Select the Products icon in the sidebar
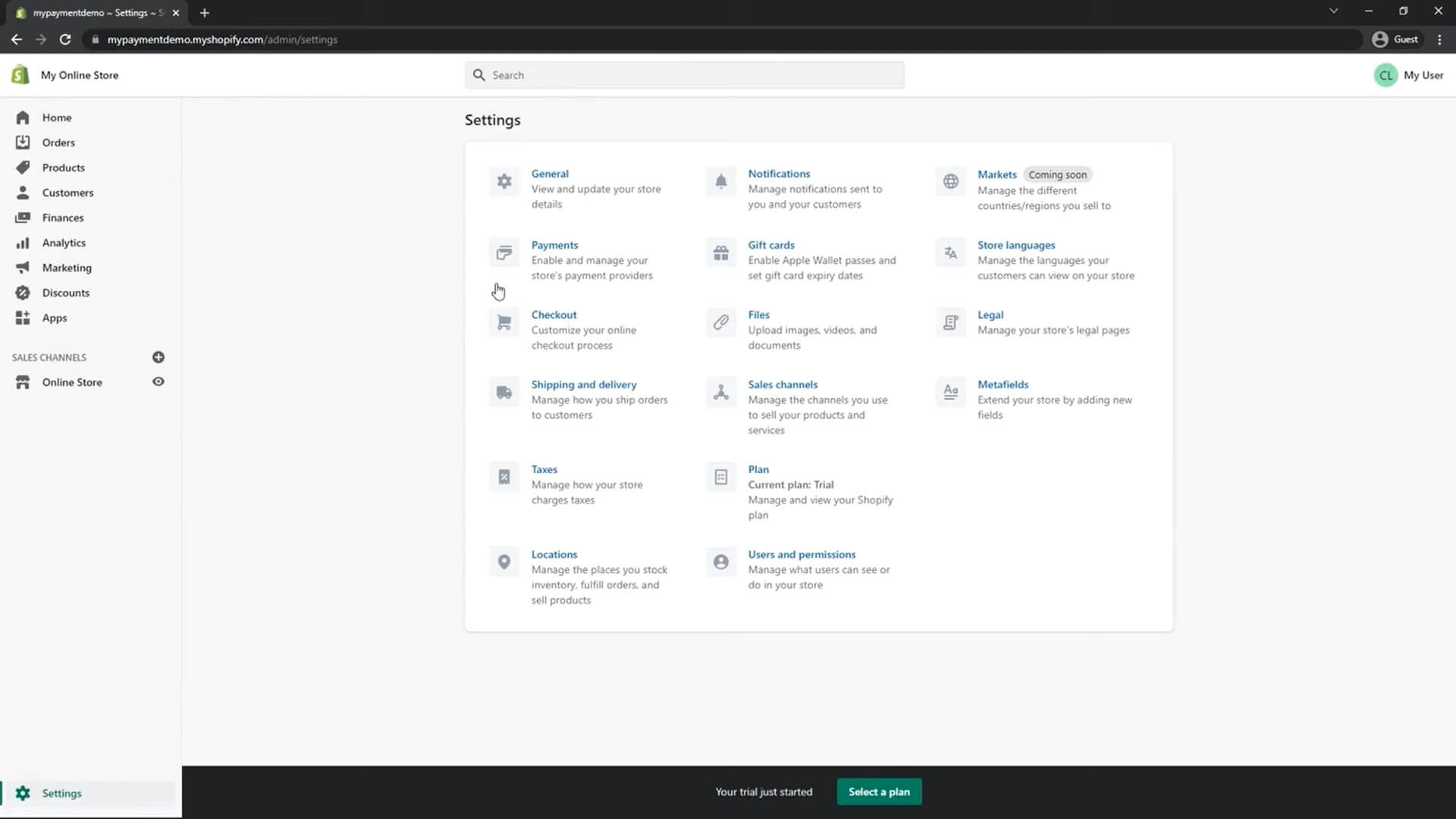The width and height of the screenshot is (1456, 819). coord(23,168)
